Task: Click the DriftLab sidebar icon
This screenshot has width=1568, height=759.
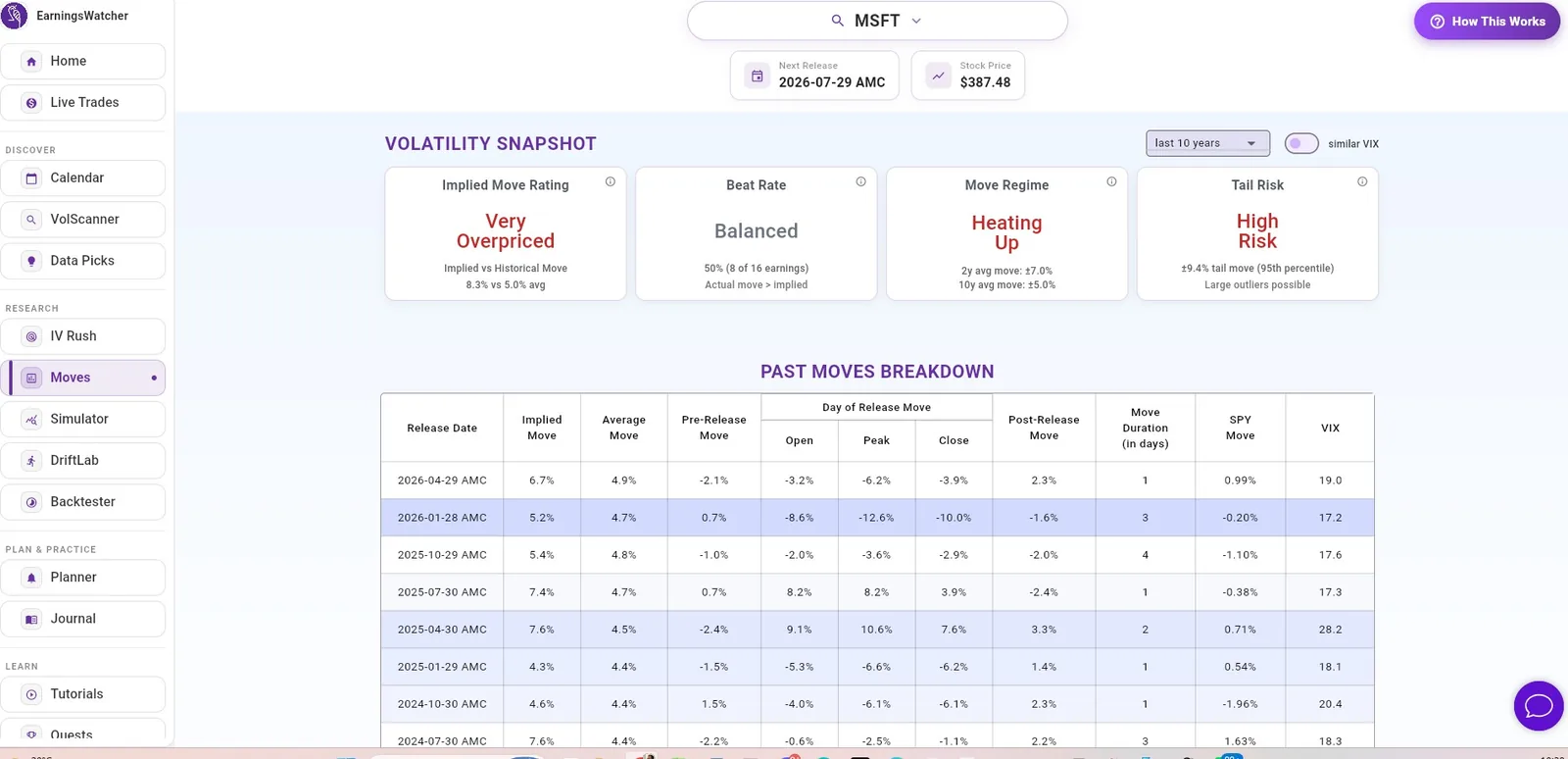Action: (x=31, y=461)
